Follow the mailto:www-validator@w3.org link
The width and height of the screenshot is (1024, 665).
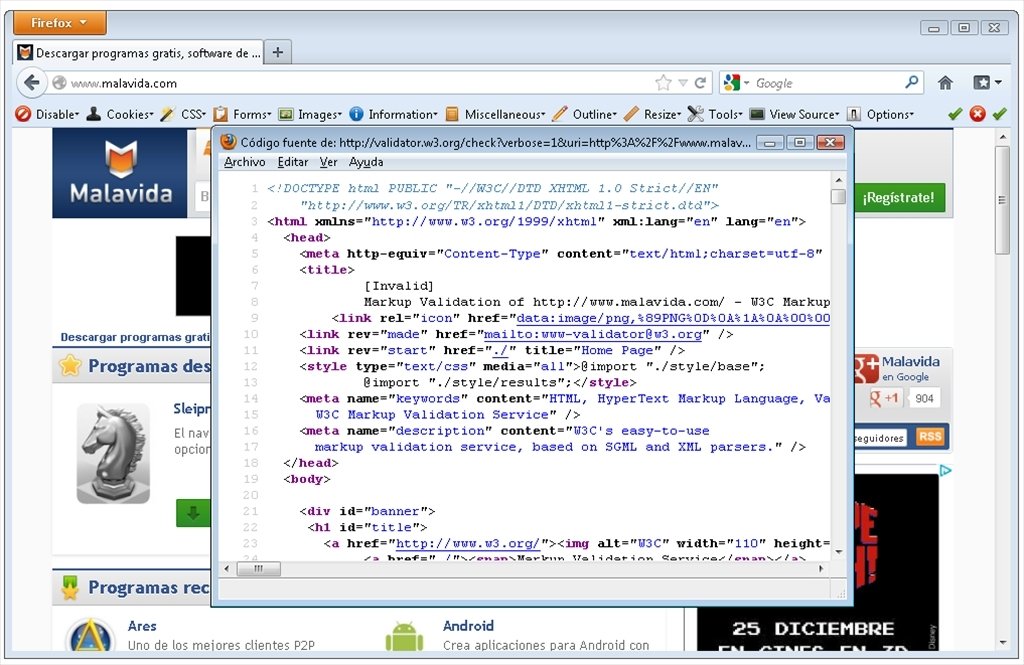pyautogui.click(x=593, y=334)
